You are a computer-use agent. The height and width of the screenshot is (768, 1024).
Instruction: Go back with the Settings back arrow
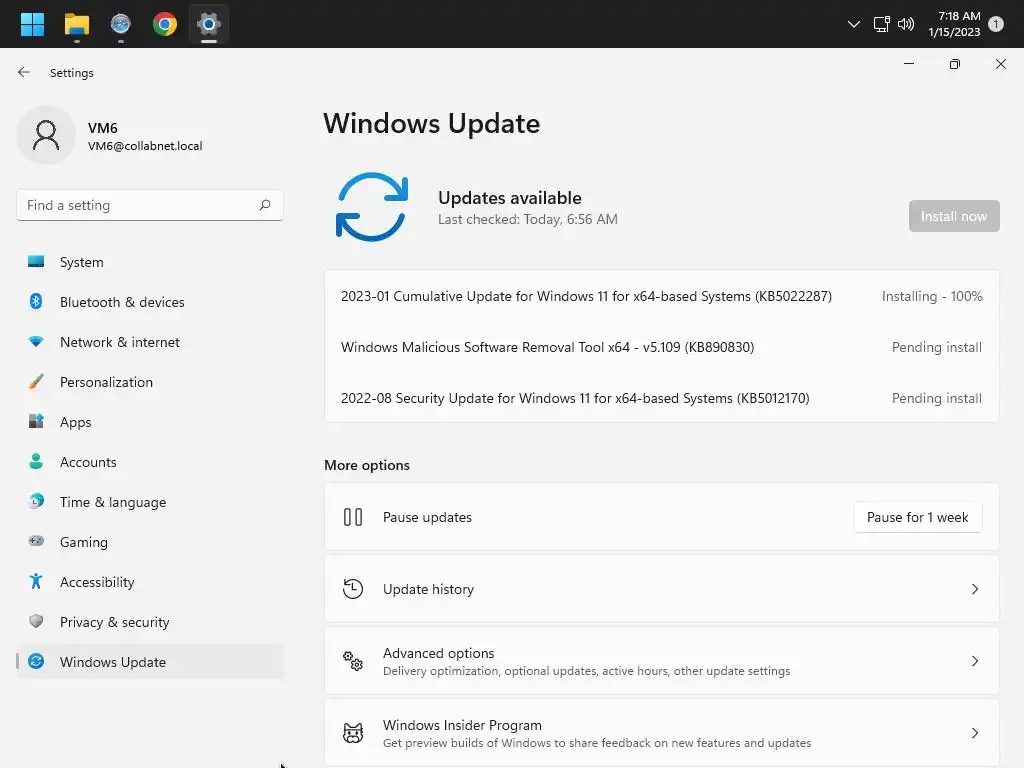[x=24, y=72]
